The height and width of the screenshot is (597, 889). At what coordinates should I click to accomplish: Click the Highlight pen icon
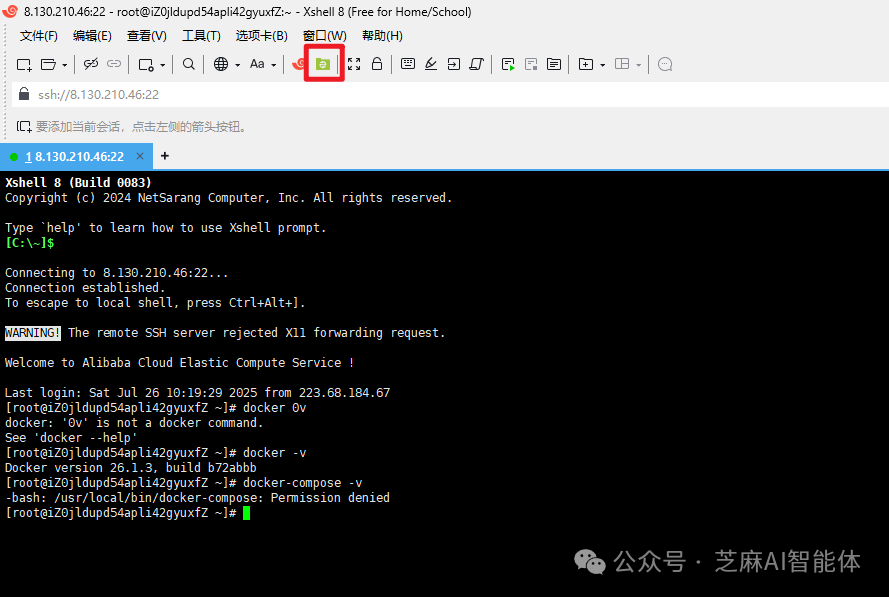click(x=431, y=64)
